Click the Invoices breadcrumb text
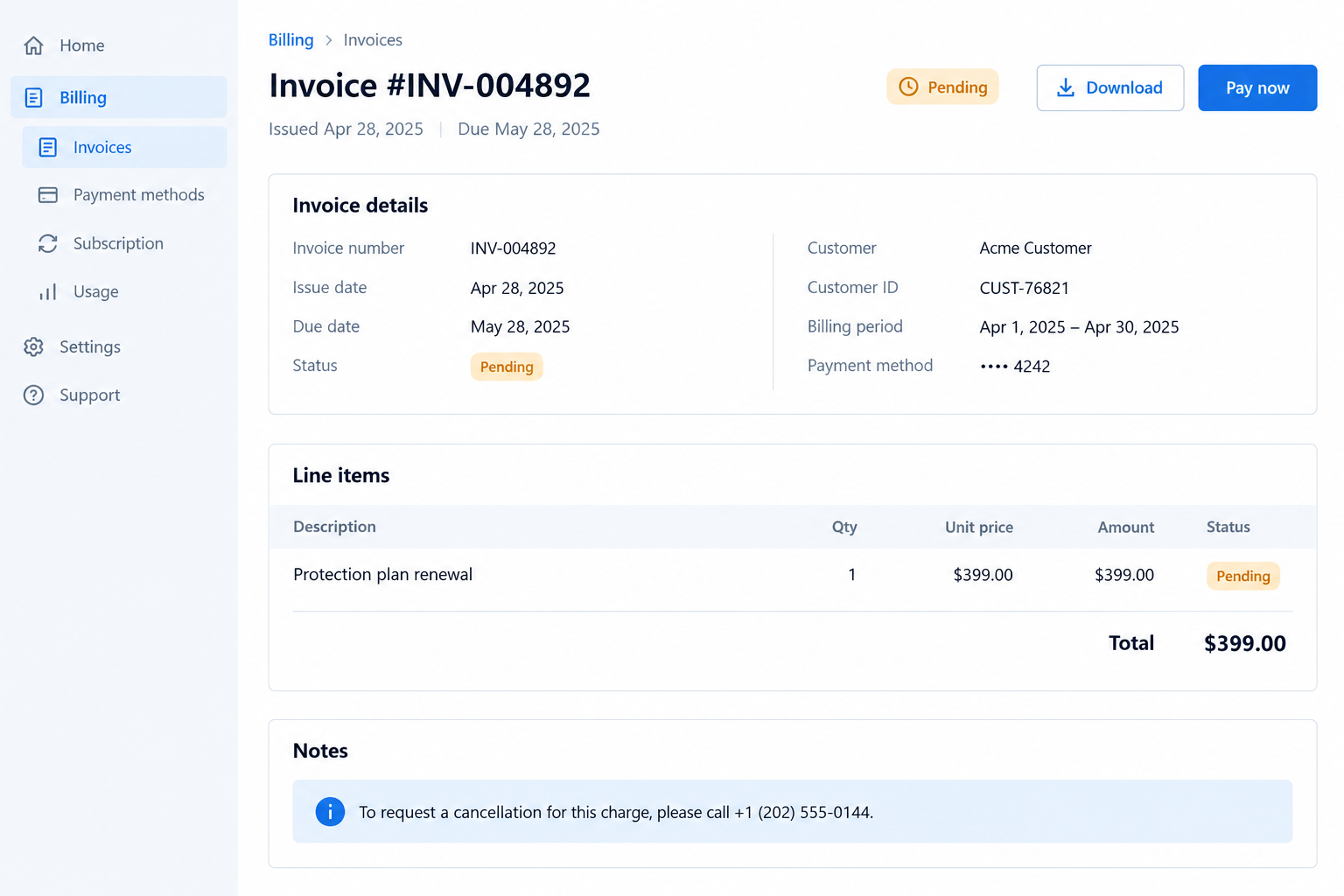Viewport: 1344px width, 896px height. pos(373,40)
